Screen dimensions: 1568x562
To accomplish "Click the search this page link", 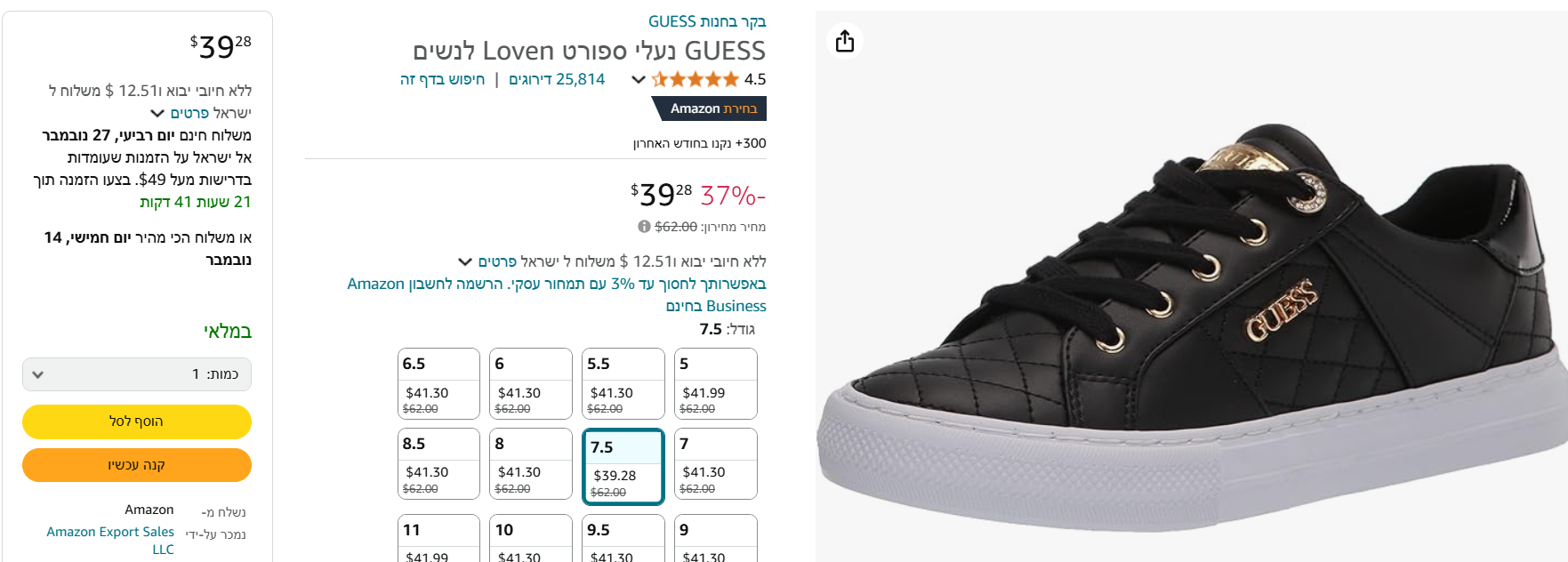I will 442,79.
